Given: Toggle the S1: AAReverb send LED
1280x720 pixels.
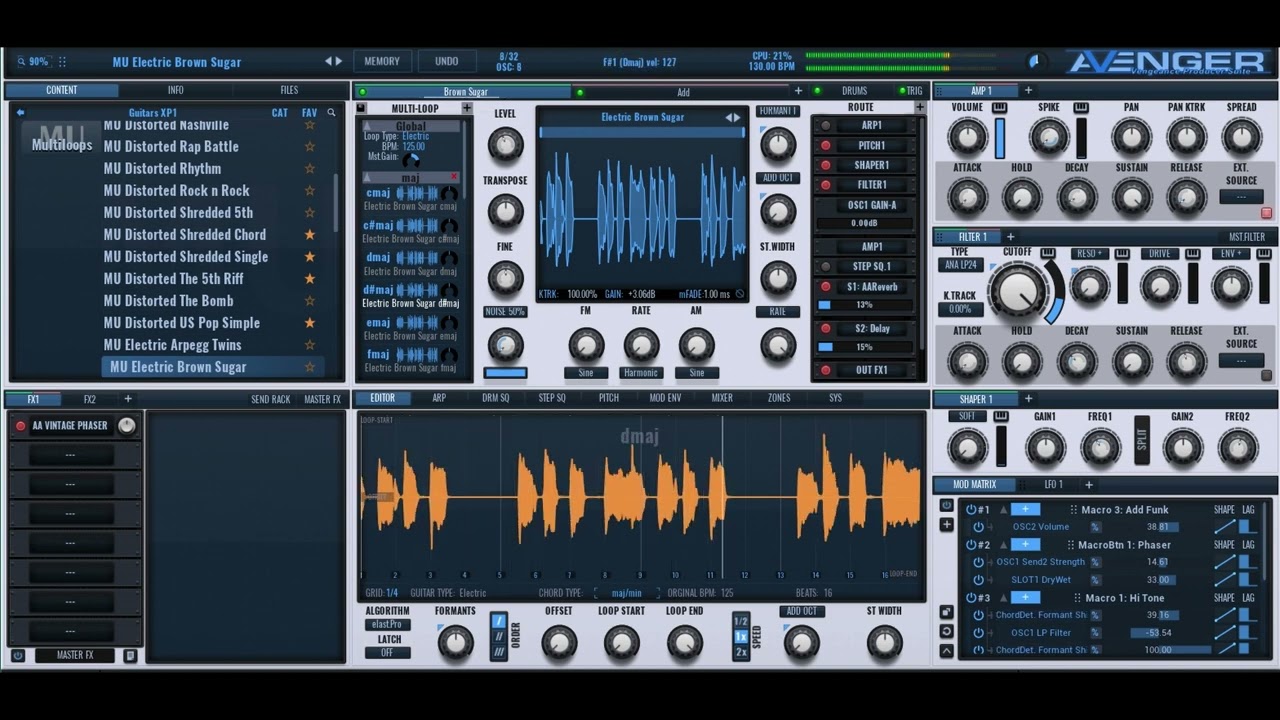Looking at the screenshot, I should 826,287.
